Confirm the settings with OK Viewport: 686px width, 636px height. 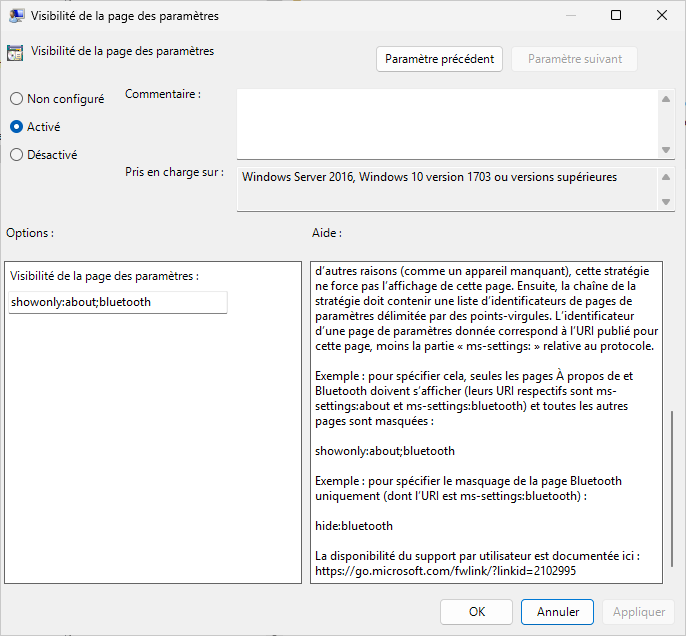[477, 611]
